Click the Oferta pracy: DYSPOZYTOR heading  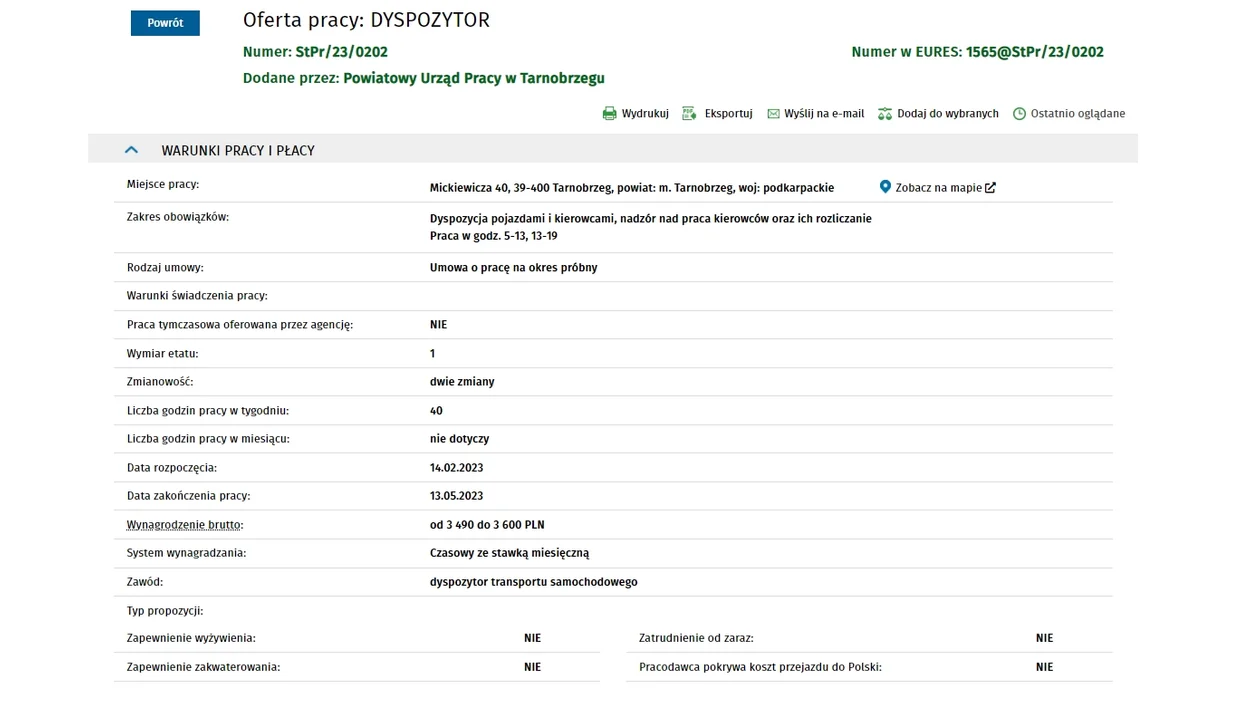click(366, 20)
